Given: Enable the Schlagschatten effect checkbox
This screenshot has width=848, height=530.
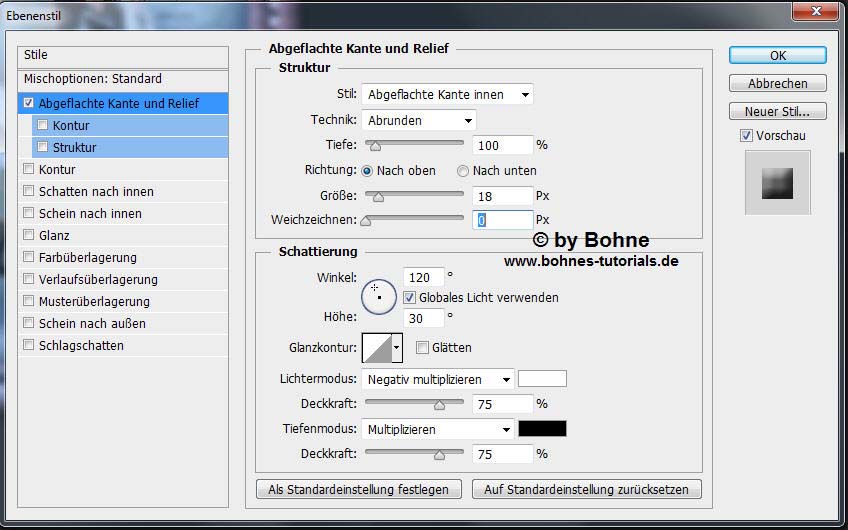Looking at the screenshot, I should click(x=29, y=345).
